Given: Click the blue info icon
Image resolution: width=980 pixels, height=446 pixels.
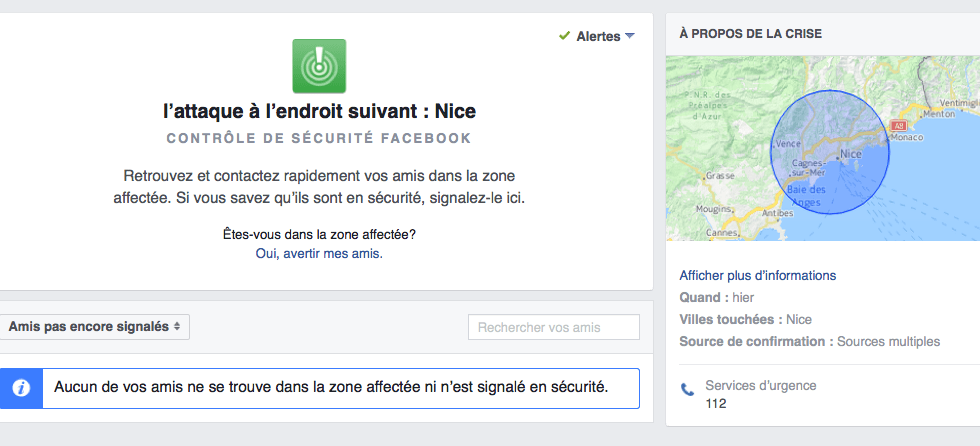Looking at the screenshot, I should [21, 387].
